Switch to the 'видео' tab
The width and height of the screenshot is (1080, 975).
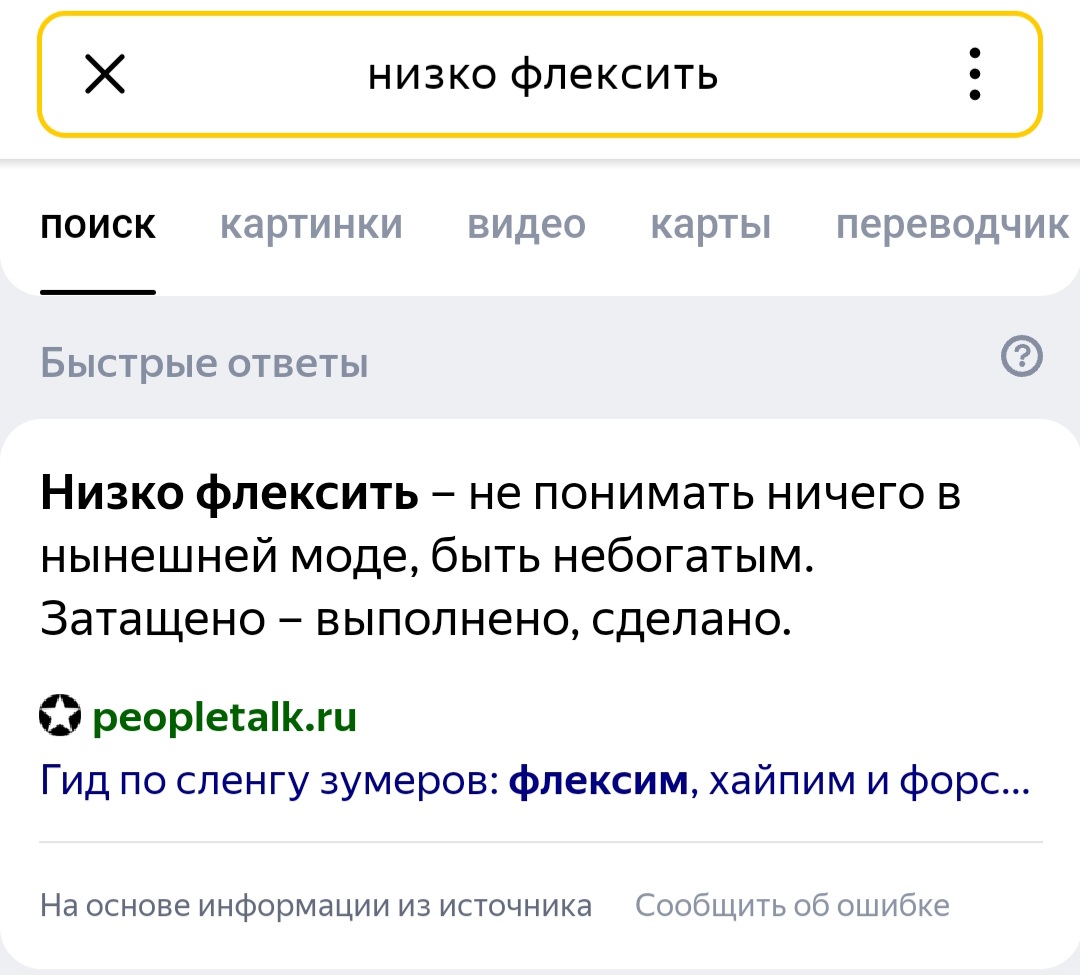pyautogui.click(x=526, y=224)
